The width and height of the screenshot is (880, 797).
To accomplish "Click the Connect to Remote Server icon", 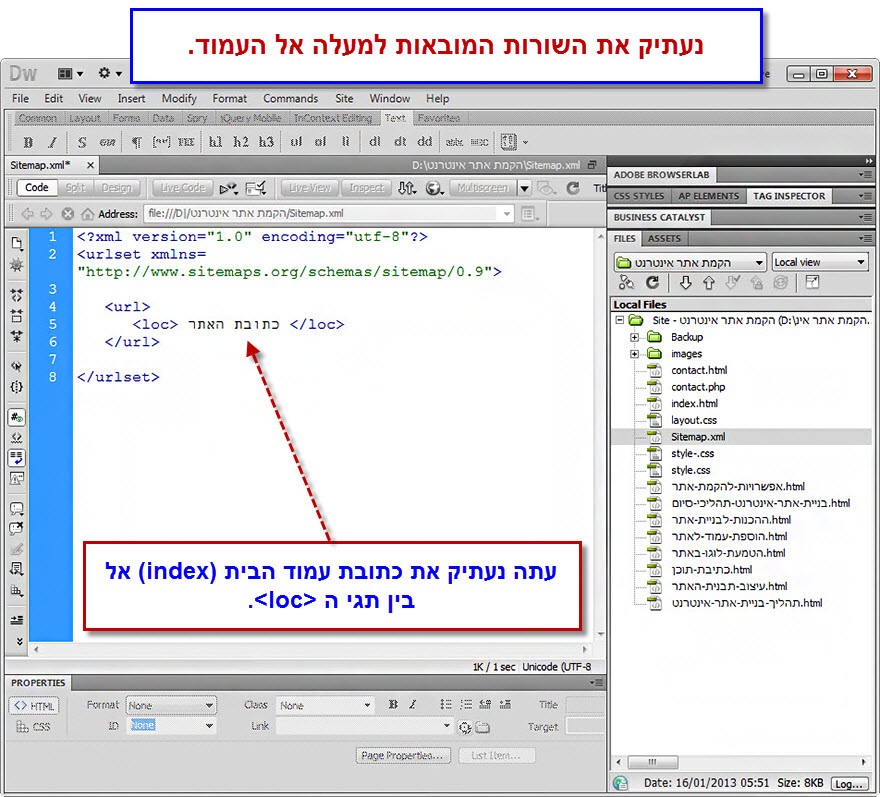I will click(x=626, y=282).
